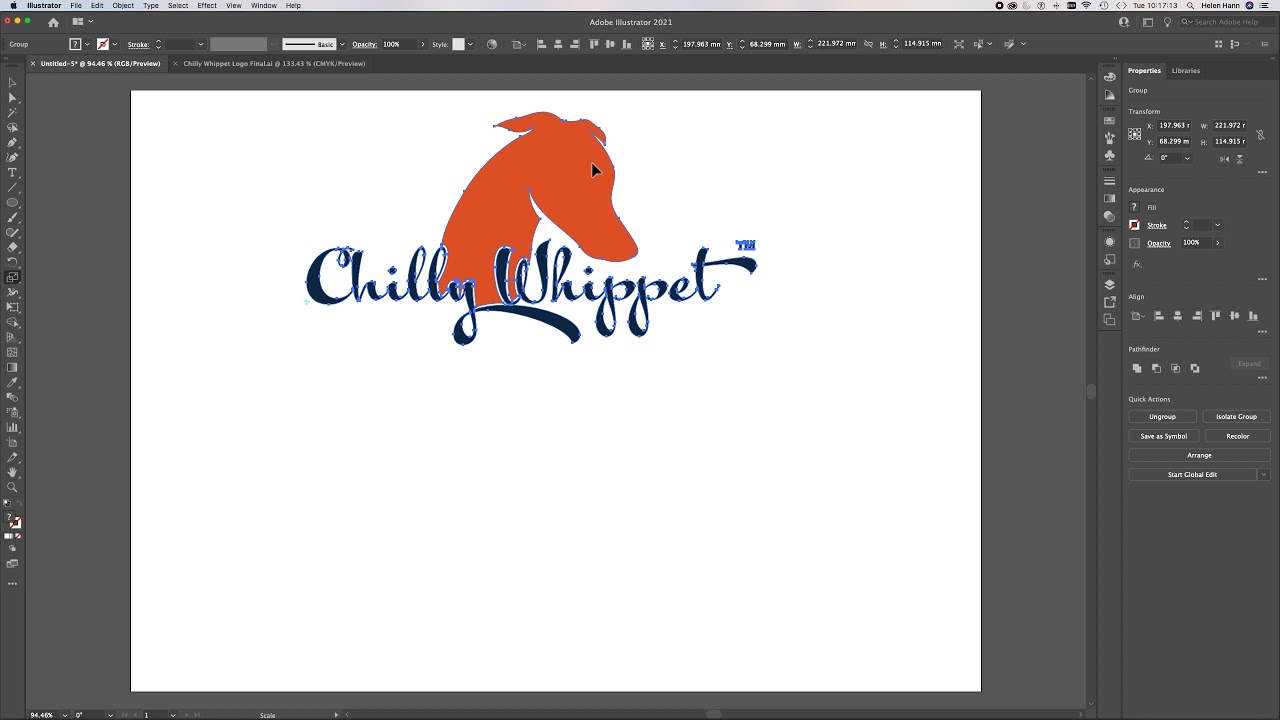Select reference point locator in Transform
This screenshot has width=1280, height=720.
coord(1135,133)
